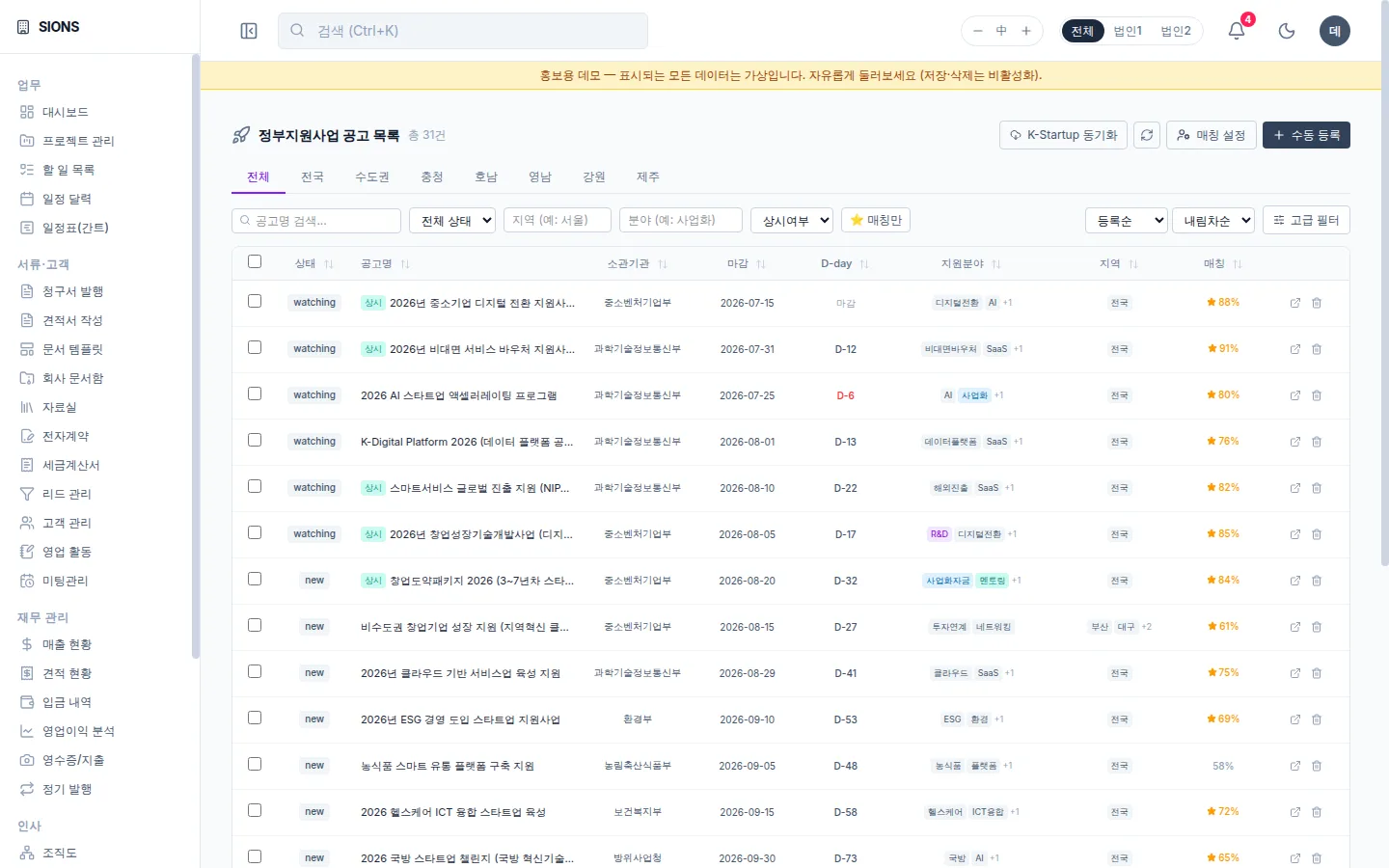Viewport: 1389px width, 868px height.
Task: Select the 제주 region tab
Action: pyautogui.click(x=648, y=176)
